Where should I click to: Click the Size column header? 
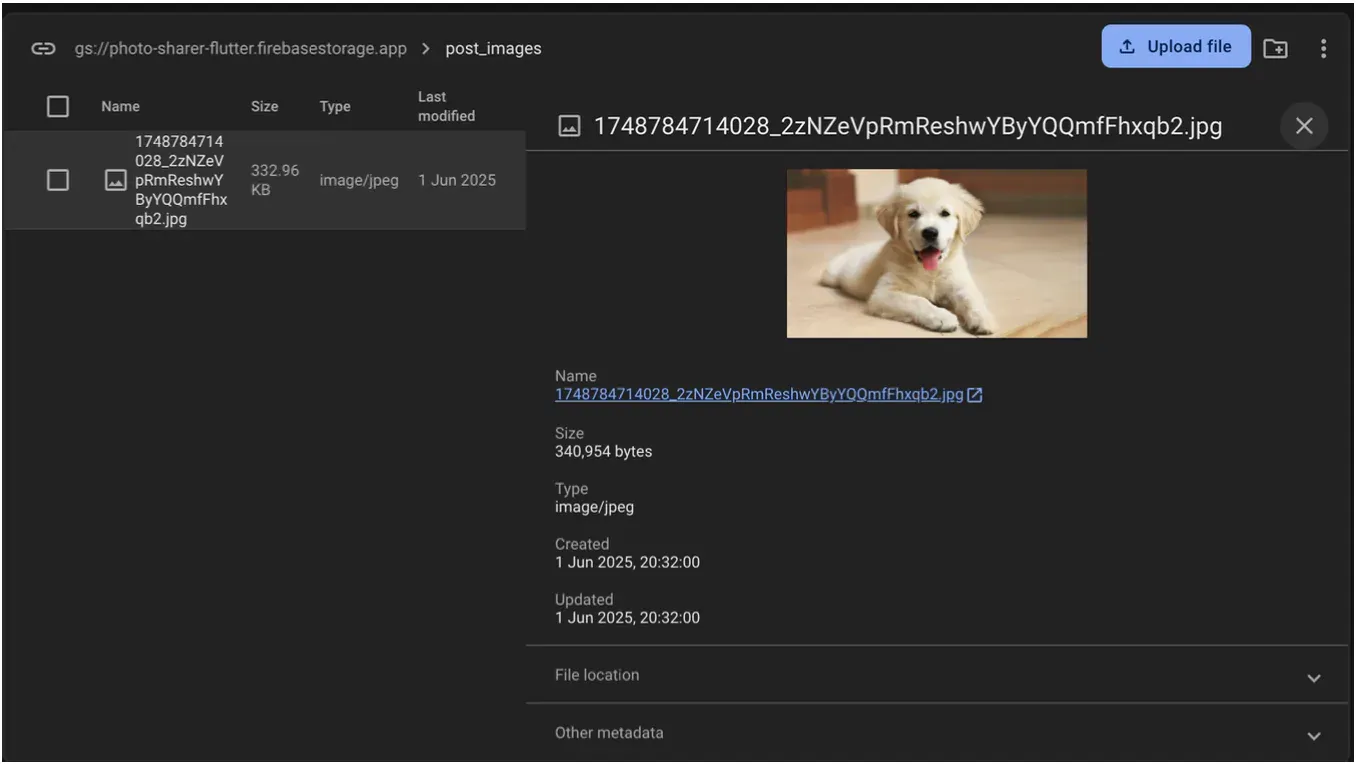coord(264,106)
